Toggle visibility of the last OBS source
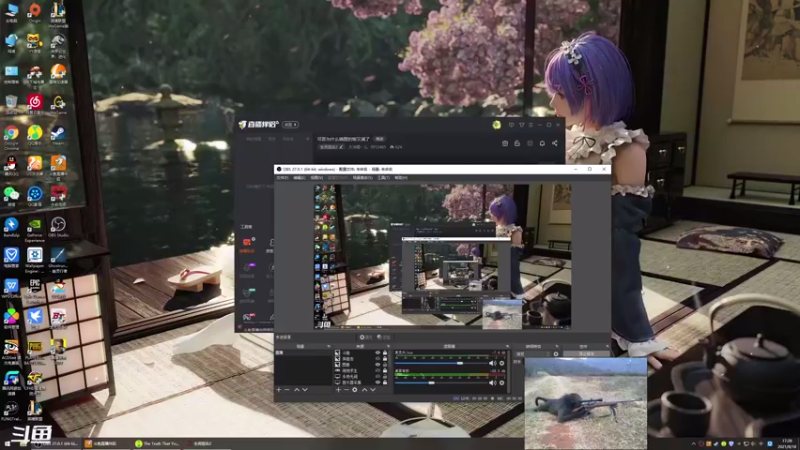800x450 pixels. tap(378, 383)
